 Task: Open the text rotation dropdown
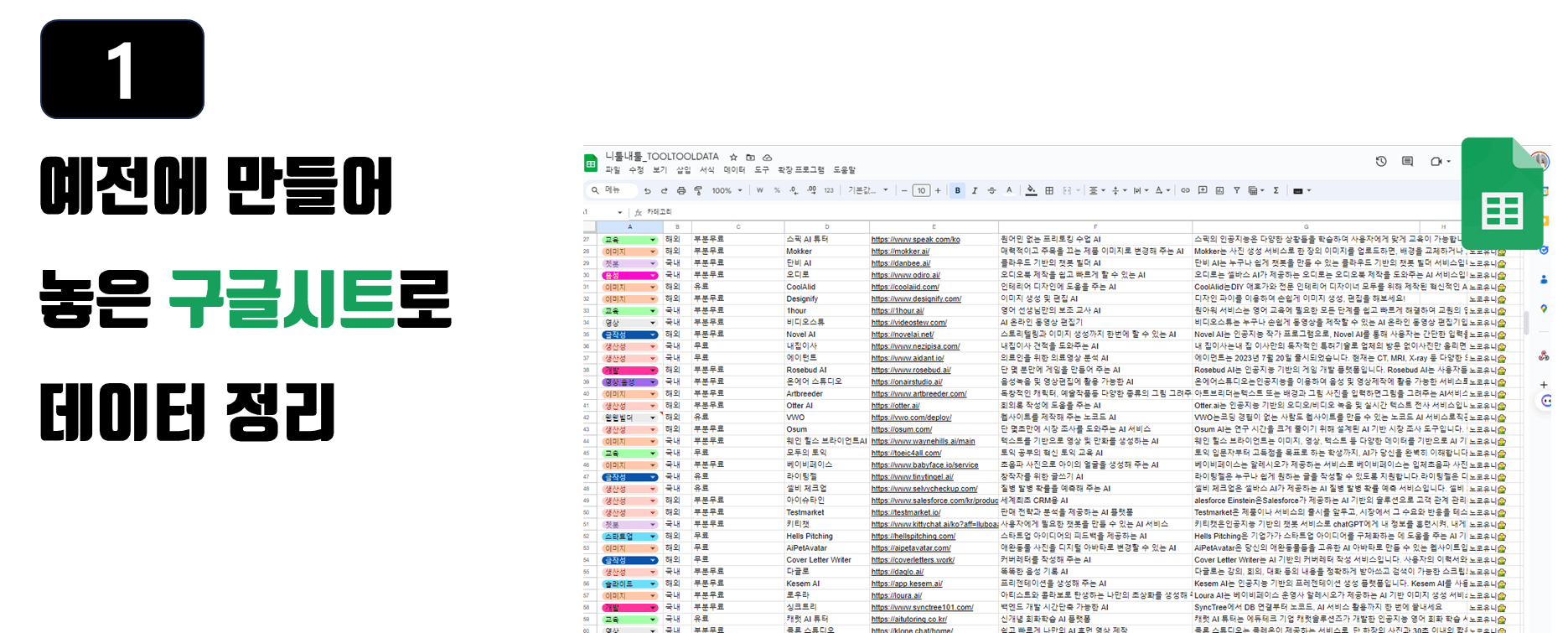tap(1162, 190)
